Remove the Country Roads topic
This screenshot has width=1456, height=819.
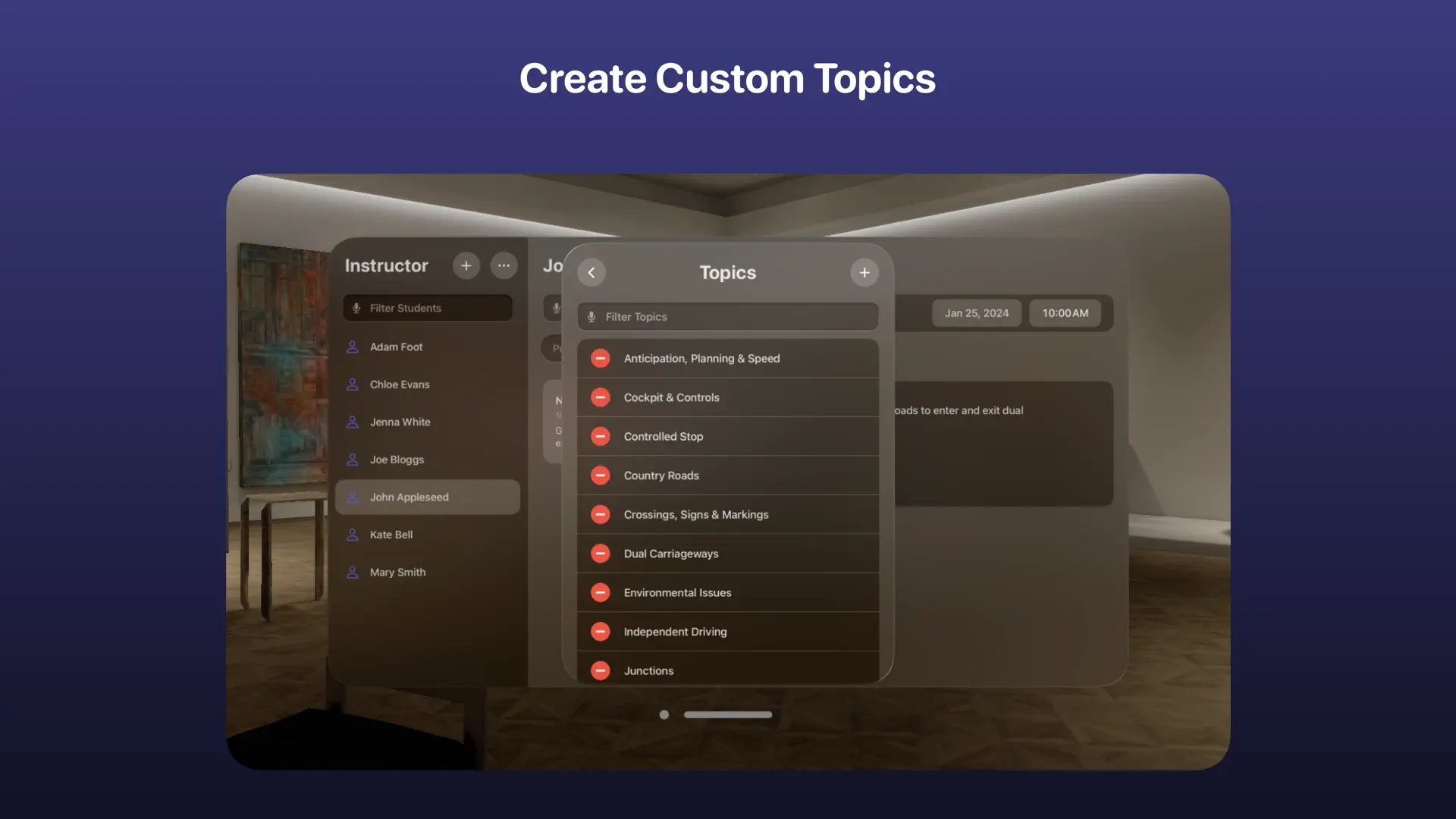[600, 475]
